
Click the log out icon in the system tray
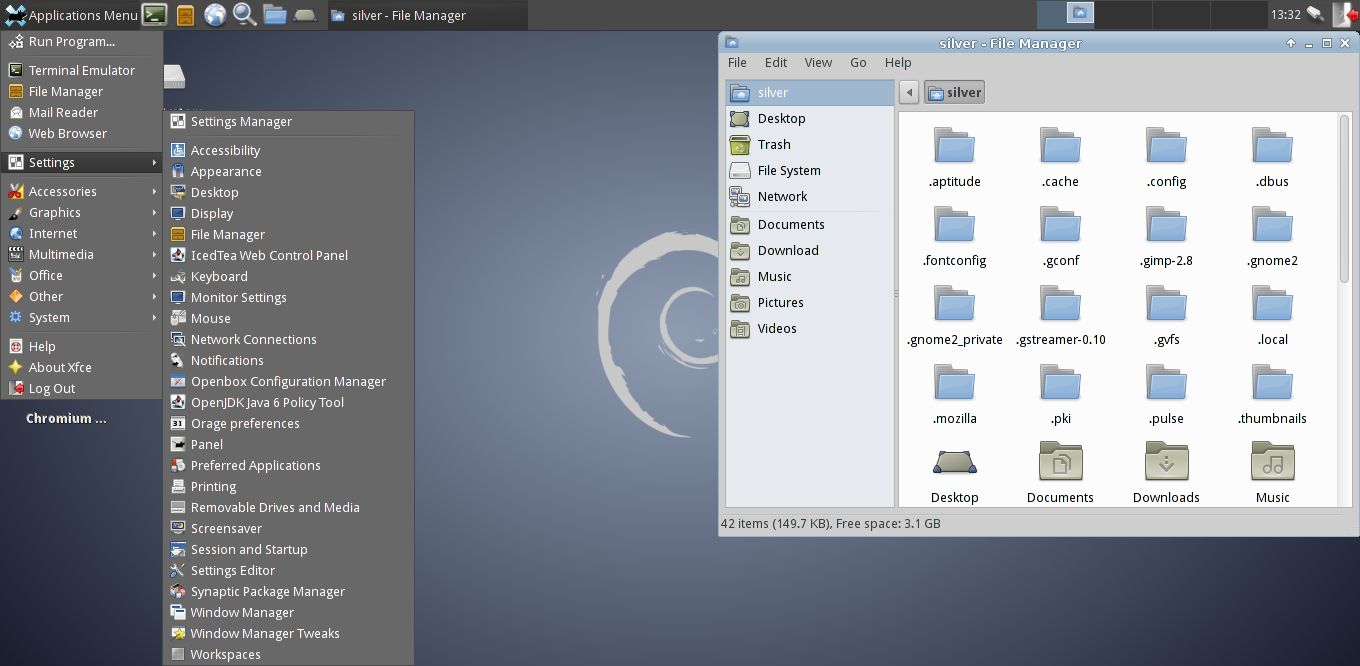pos(1344,15)
